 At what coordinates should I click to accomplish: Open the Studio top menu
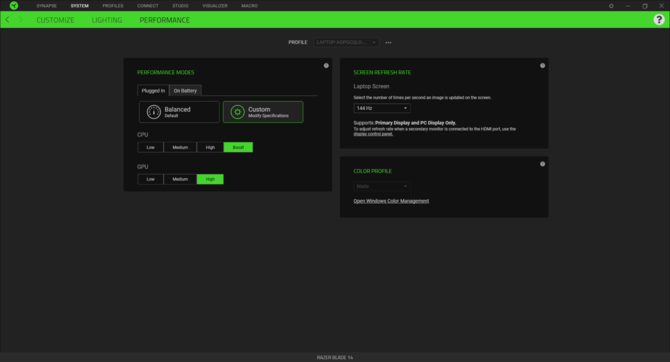tap(180, 6)
